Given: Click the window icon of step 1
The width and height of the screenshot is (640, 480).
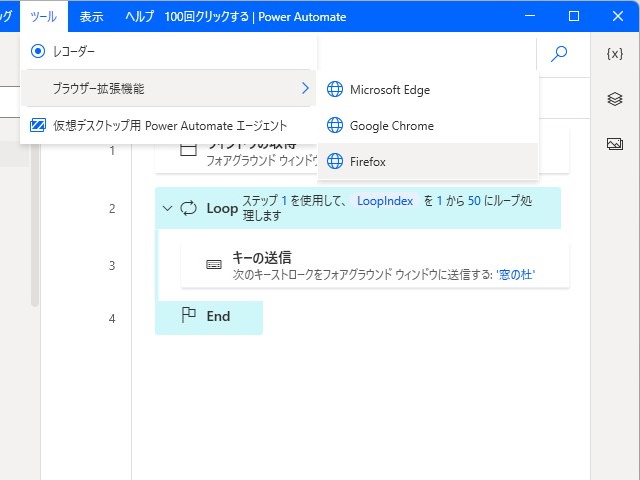Looking at the screenshot, I should coord(188,150).
